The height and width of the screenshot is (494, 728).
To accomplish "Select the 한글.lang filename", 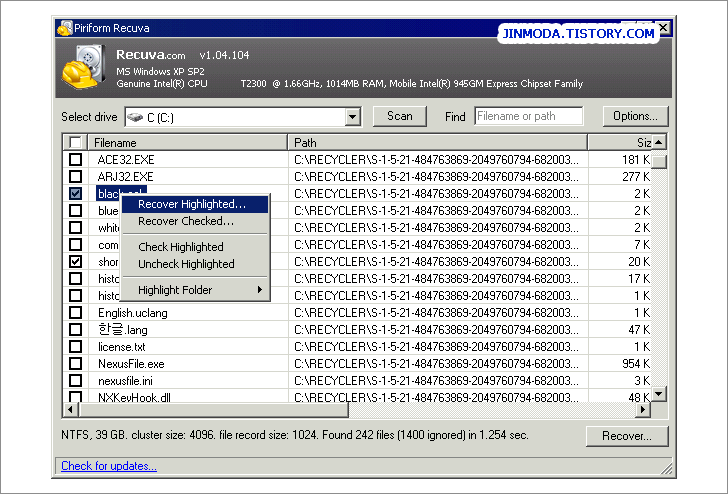I will (x=123, y=330).
